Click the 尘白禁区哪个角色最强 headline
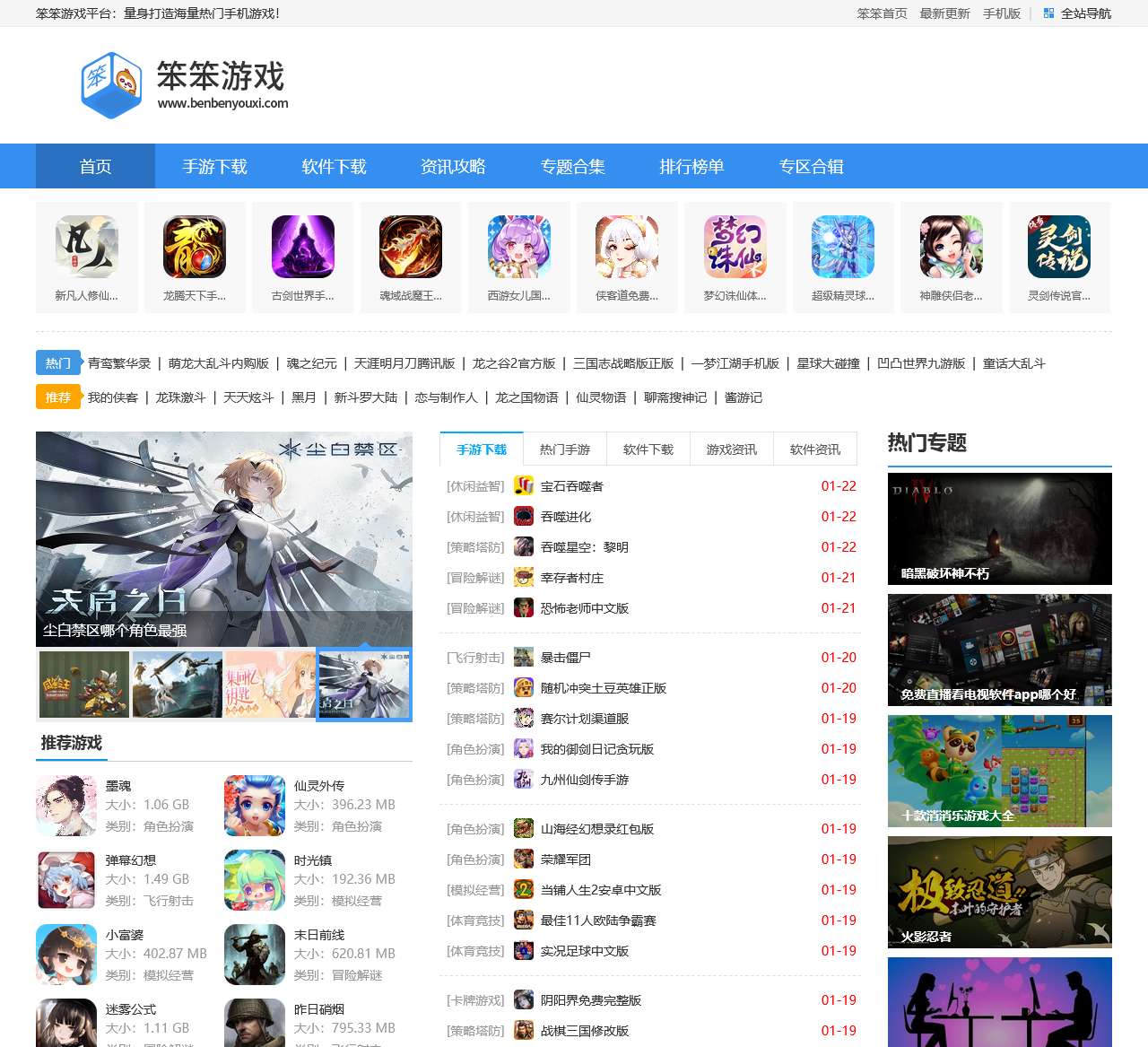This screenshot has height=1047, width=1148. pos(112,631)
